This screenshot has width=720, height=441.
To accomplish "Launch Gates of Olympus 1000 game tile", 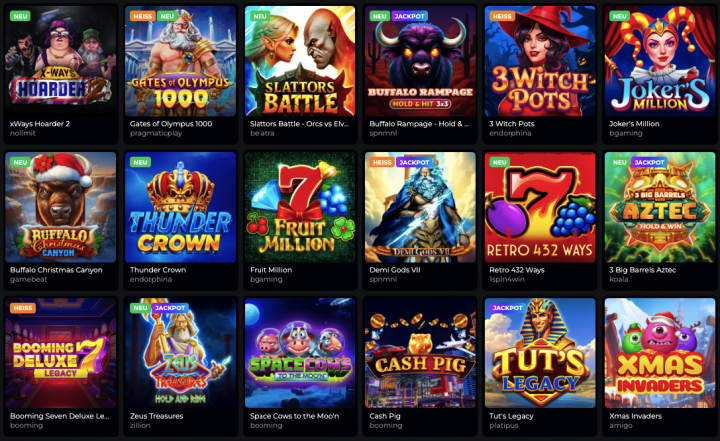I will pos(180,61).
